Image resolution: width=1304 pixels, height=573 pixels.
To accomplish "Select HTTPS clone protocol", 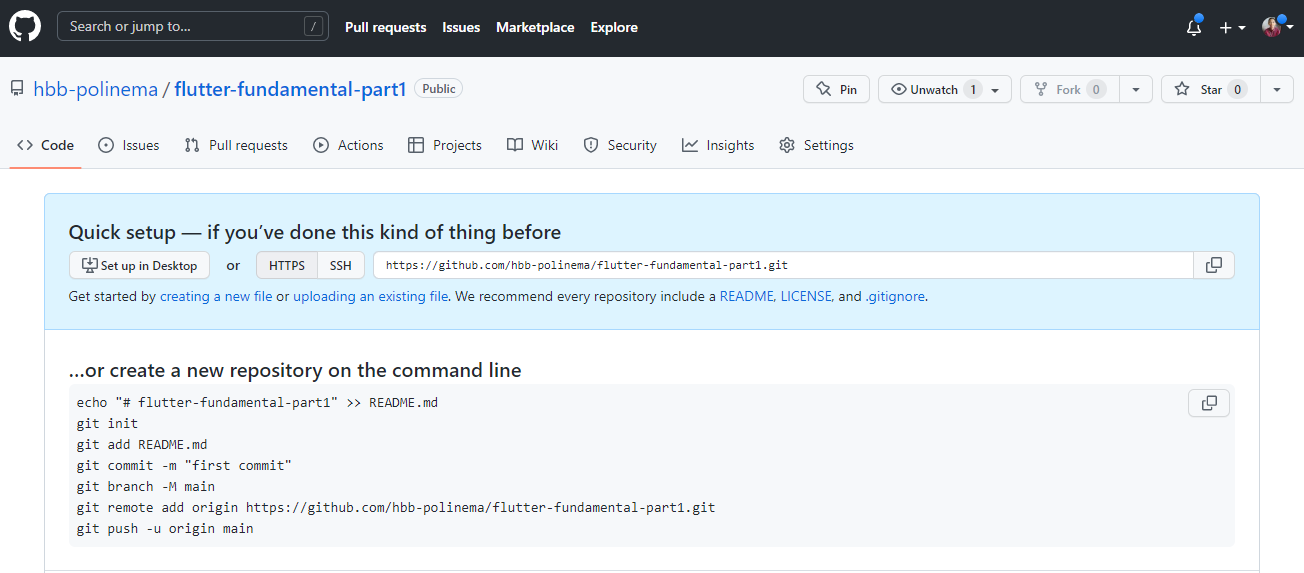I will [x=287, y=265].
